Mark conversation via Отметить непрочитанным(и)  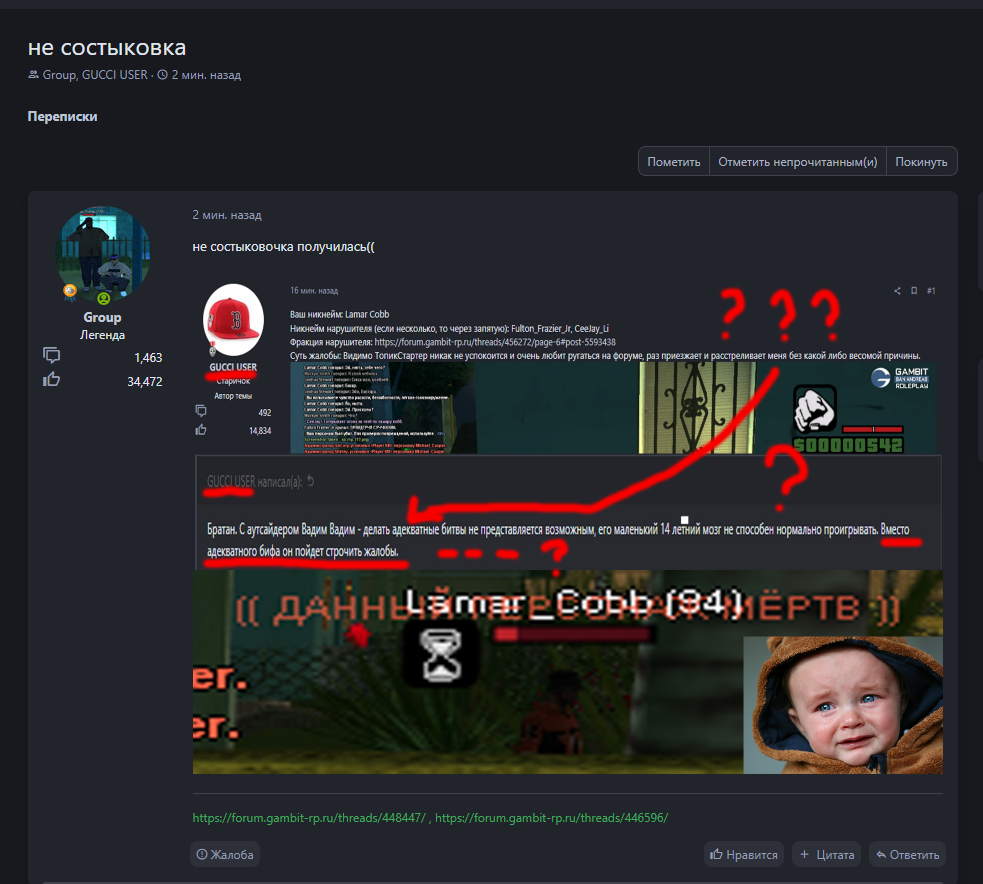pos(797,162)
